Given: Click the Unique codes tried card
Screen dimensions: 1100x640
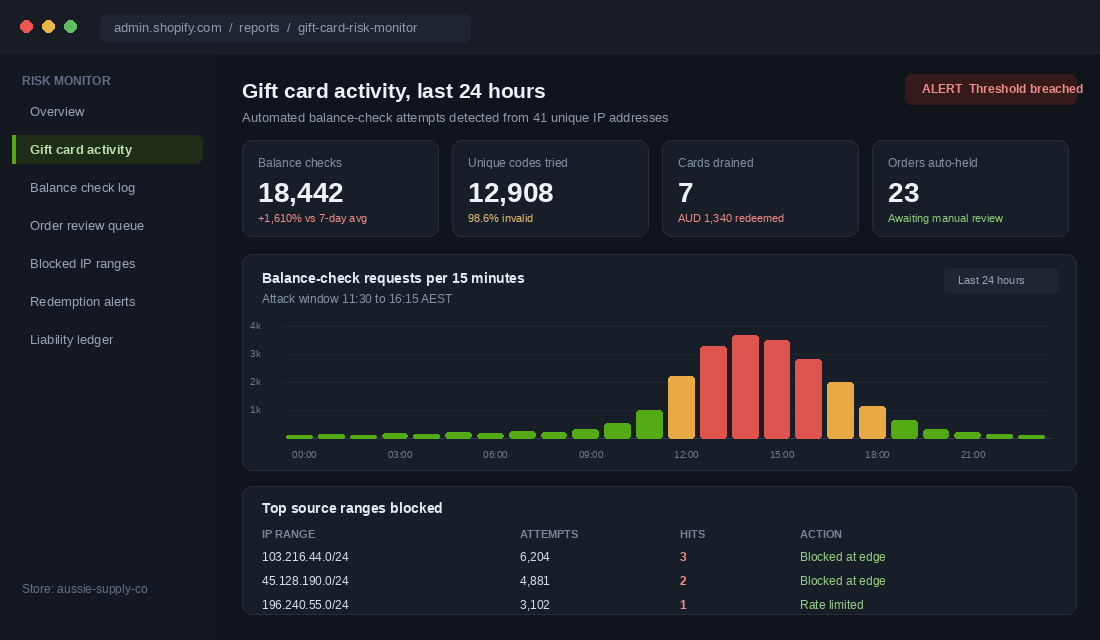Looking at the screenshot, I should [550, 188].
